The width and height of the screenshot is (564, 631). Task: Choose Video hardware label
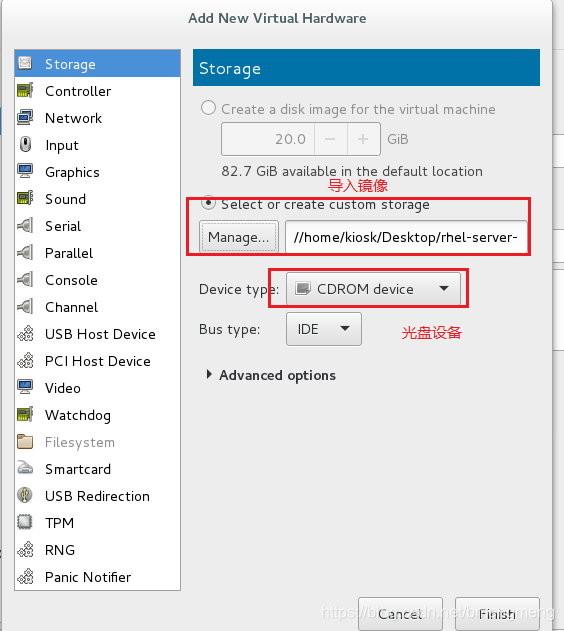[63, 388]
